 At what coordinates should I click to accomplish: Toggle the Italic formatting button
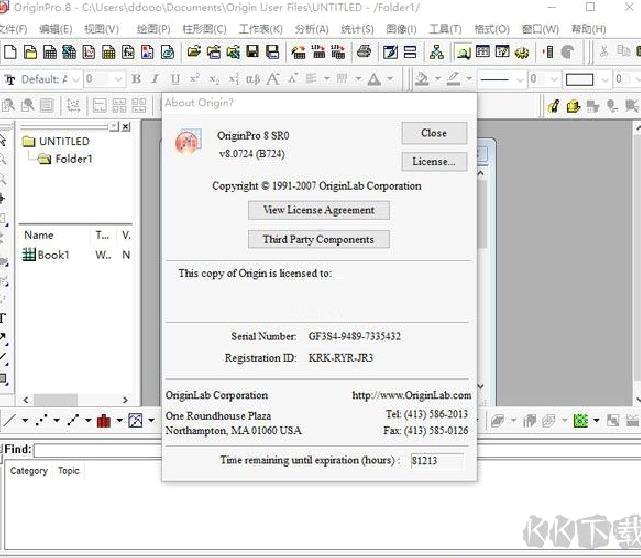tap(155, 79)
